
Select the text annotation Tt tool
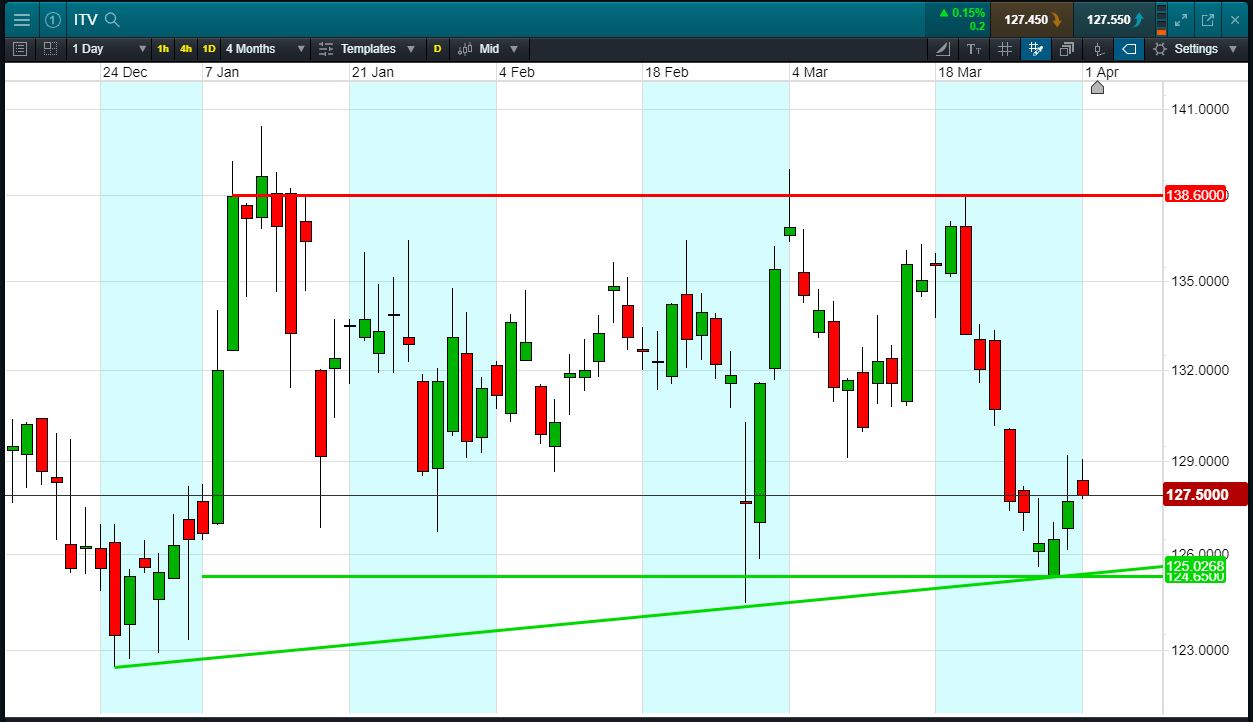tap(974, 48)
